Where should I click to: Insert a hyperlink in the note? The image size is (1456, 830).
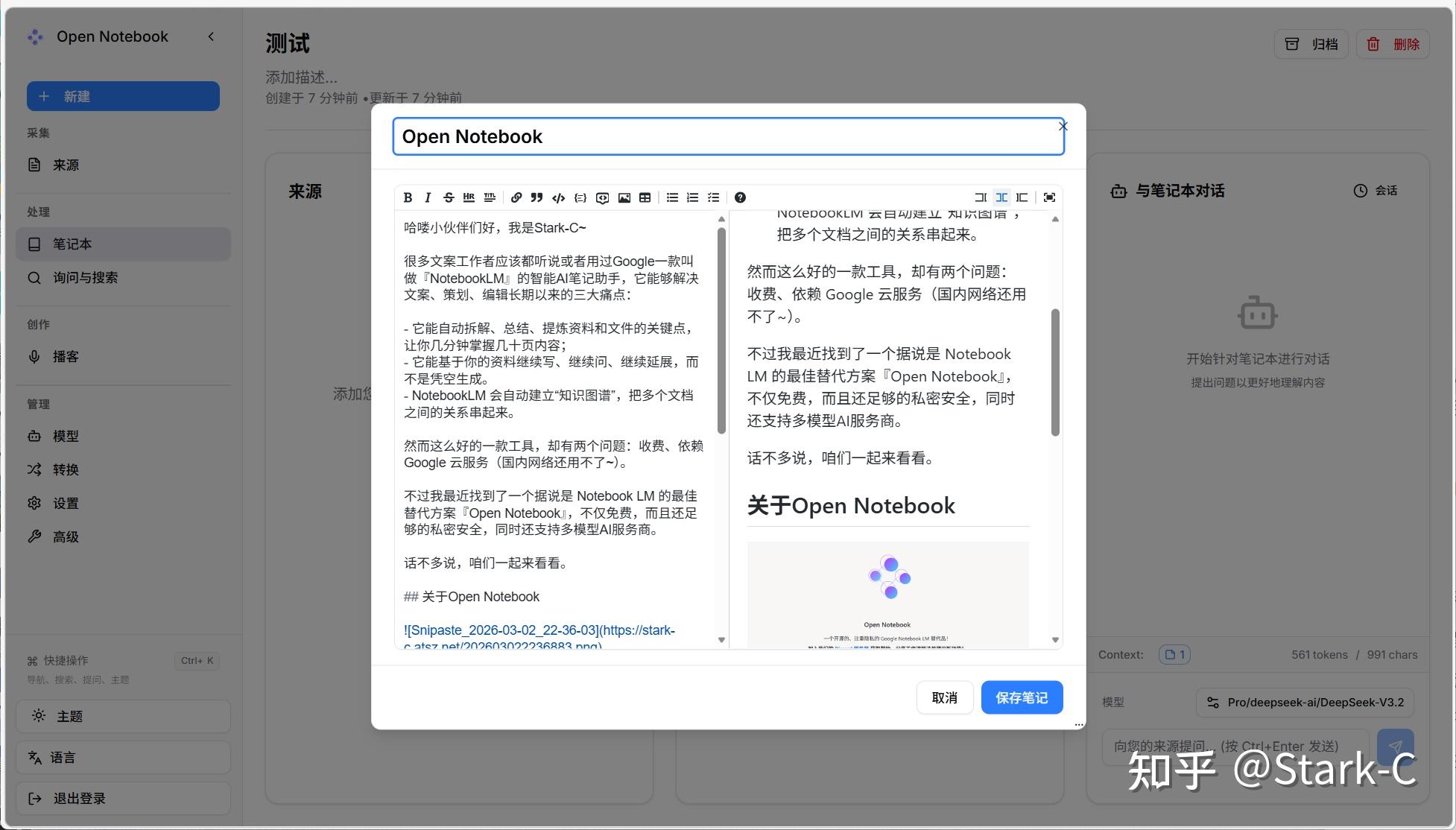click(516, 197)
